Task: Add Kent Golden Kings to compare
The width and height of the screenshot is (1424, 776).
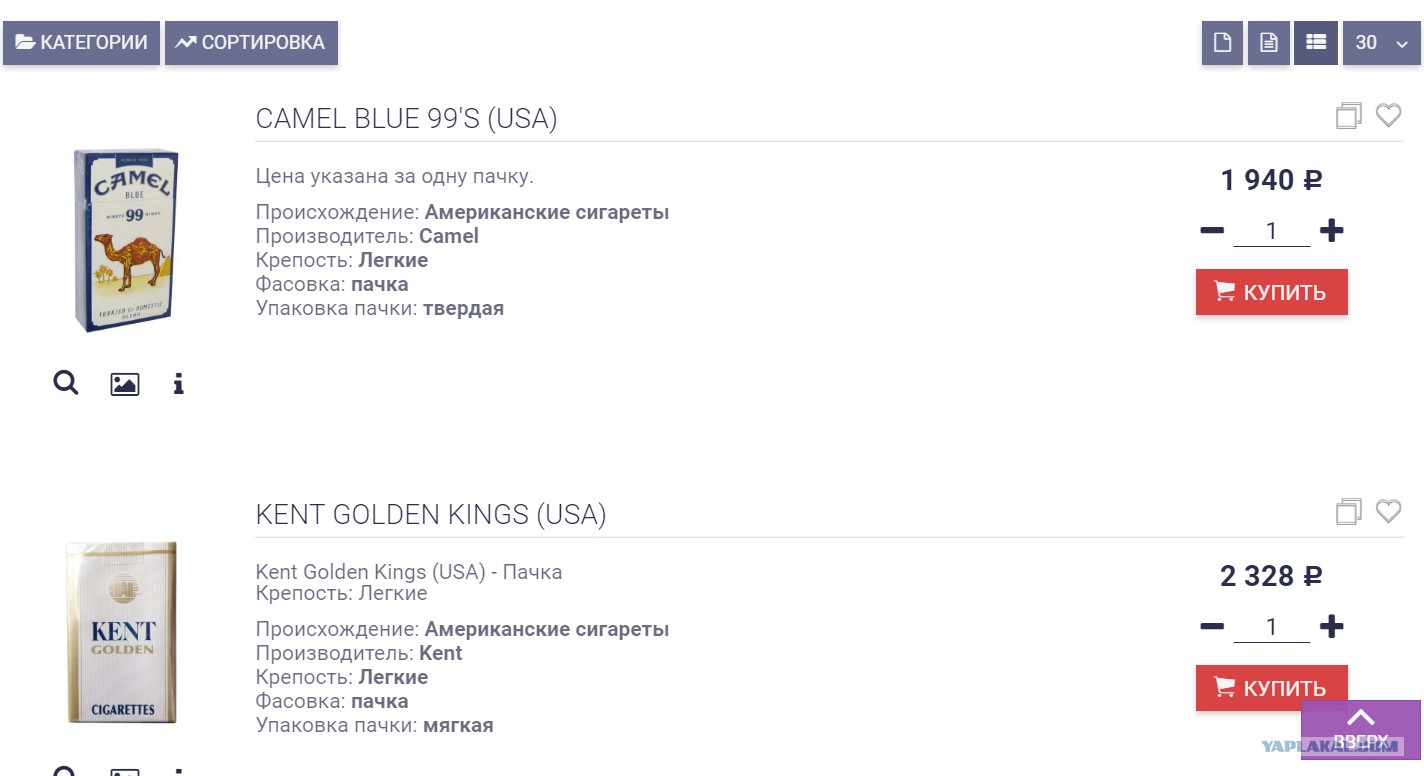Action: click(x=1349, y=512)
